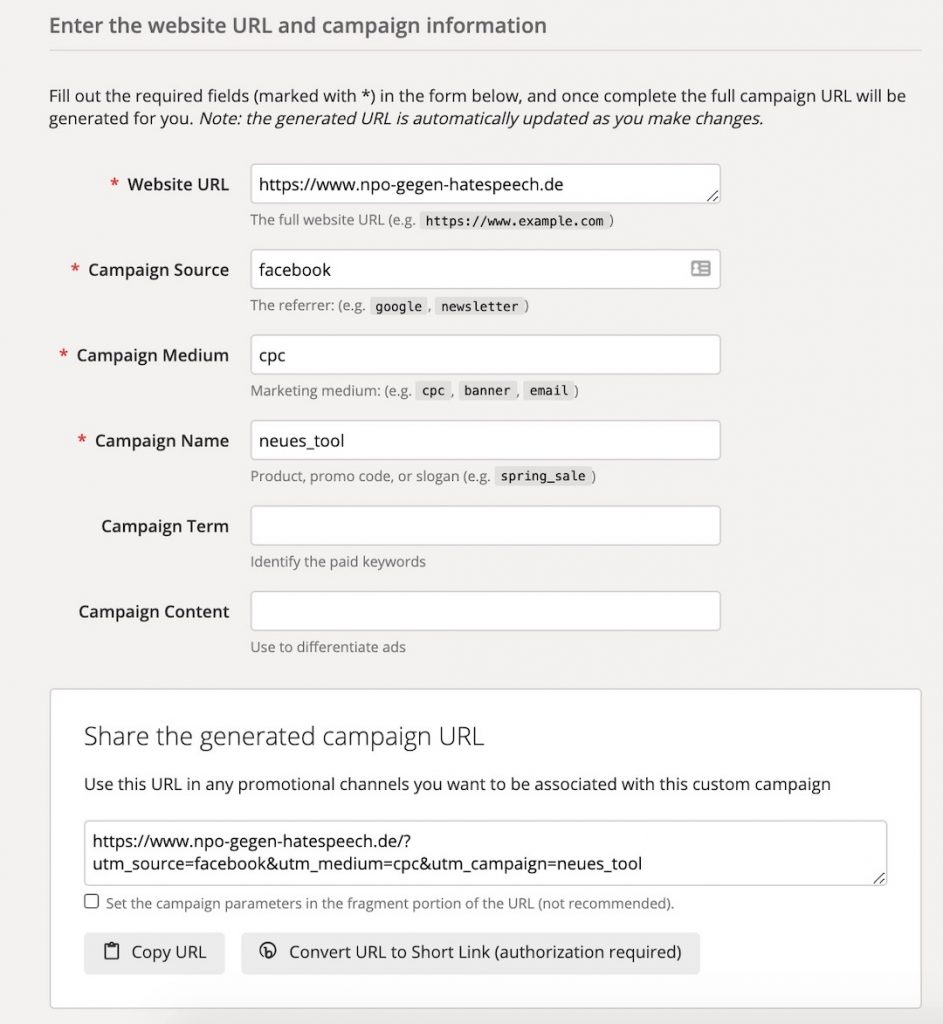This screenshot has width=943, height=1024.
Task: Click the short link icon on Convert URL
Action: pyautogui.click(x=267, y=952)
